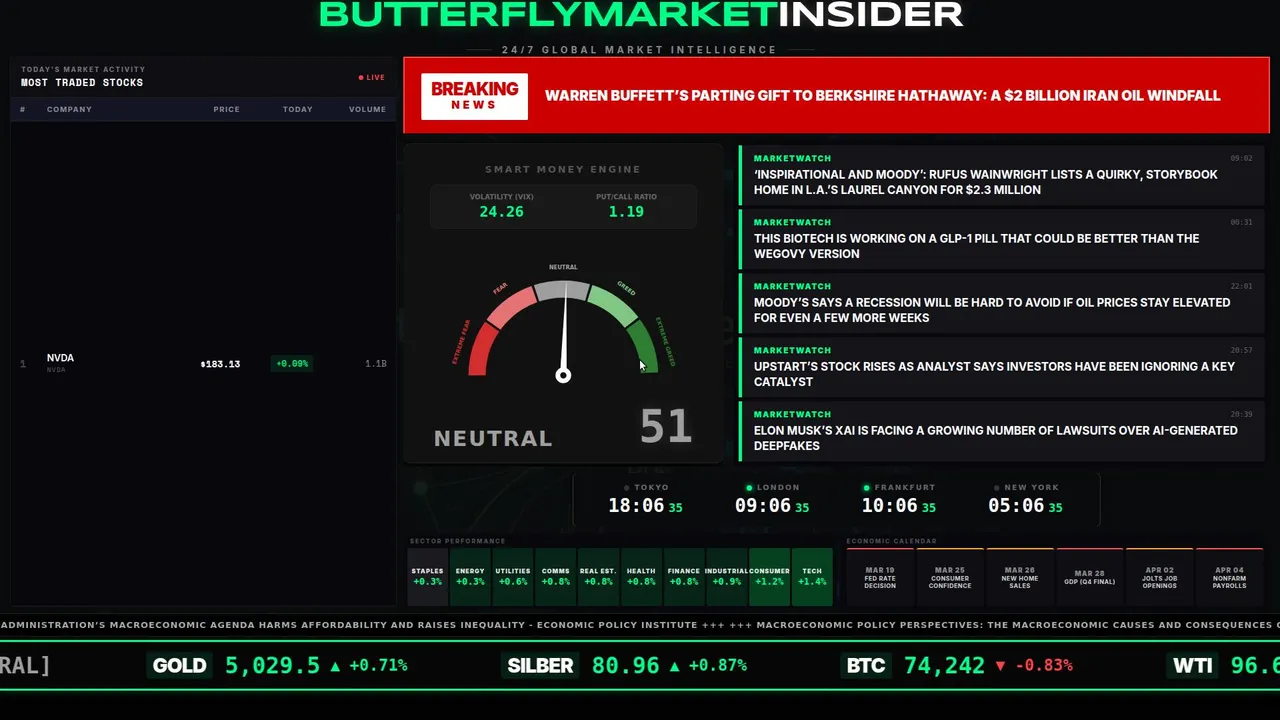
Task: Open Apr 02 JOLTS Job Openings event
Action: click(1160, 577)
